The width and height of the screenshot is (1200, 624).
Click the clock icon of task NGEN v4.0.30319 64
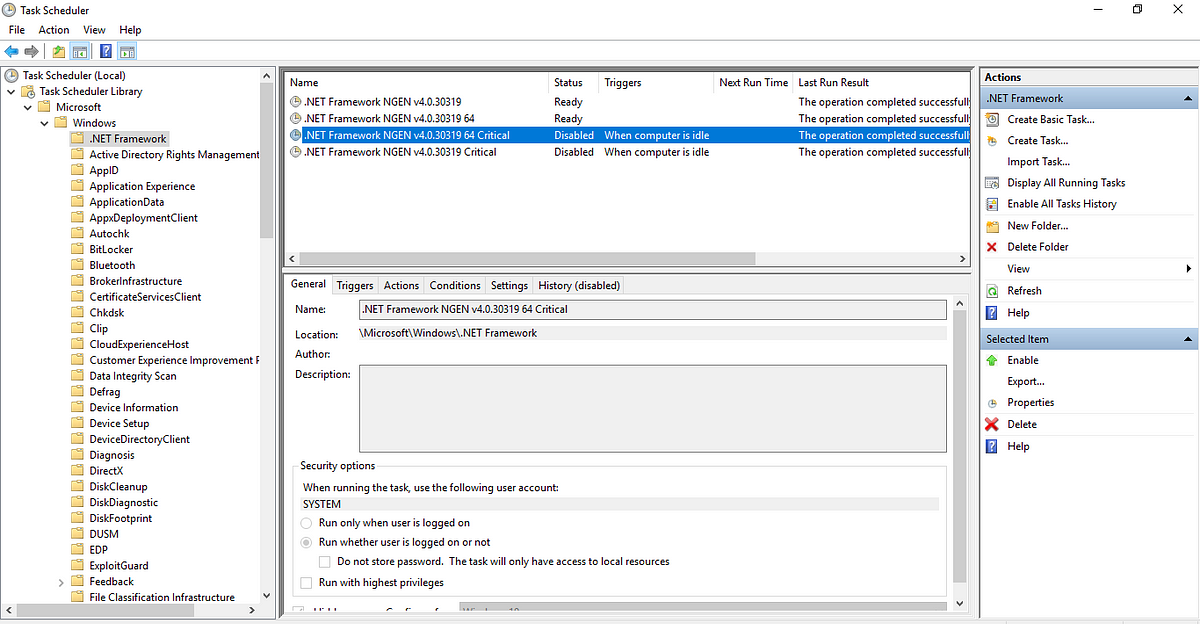(295, 118)
